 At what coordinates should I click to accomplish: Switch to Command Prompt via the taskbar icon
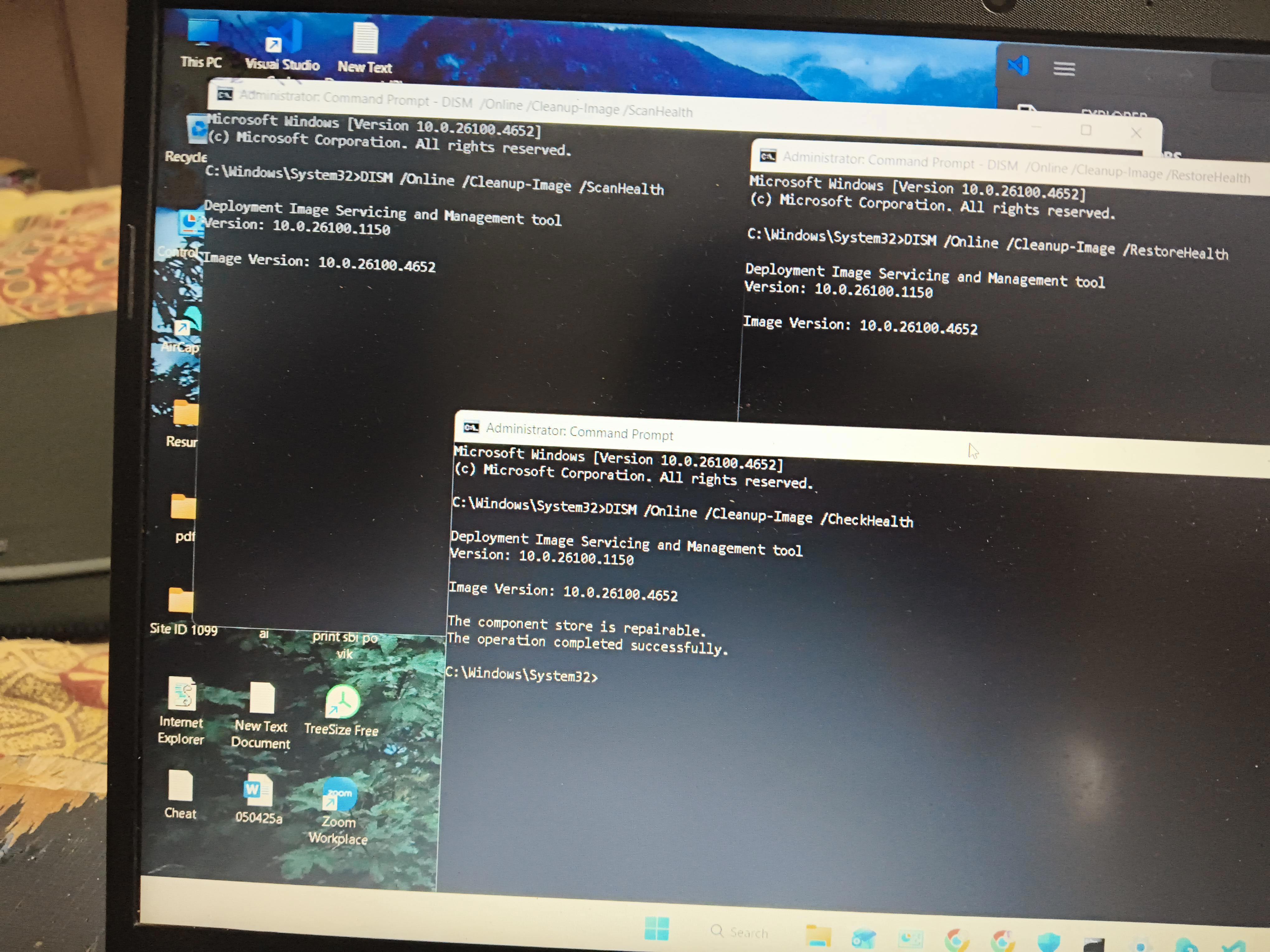tap(1094, 945)
